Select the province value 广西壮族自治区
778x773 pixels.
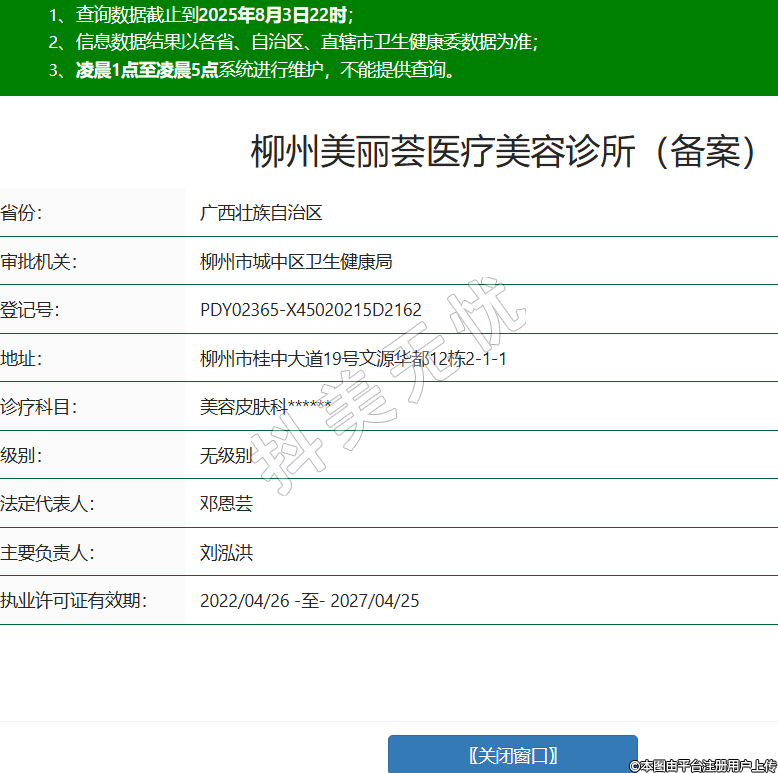(260, 213)
